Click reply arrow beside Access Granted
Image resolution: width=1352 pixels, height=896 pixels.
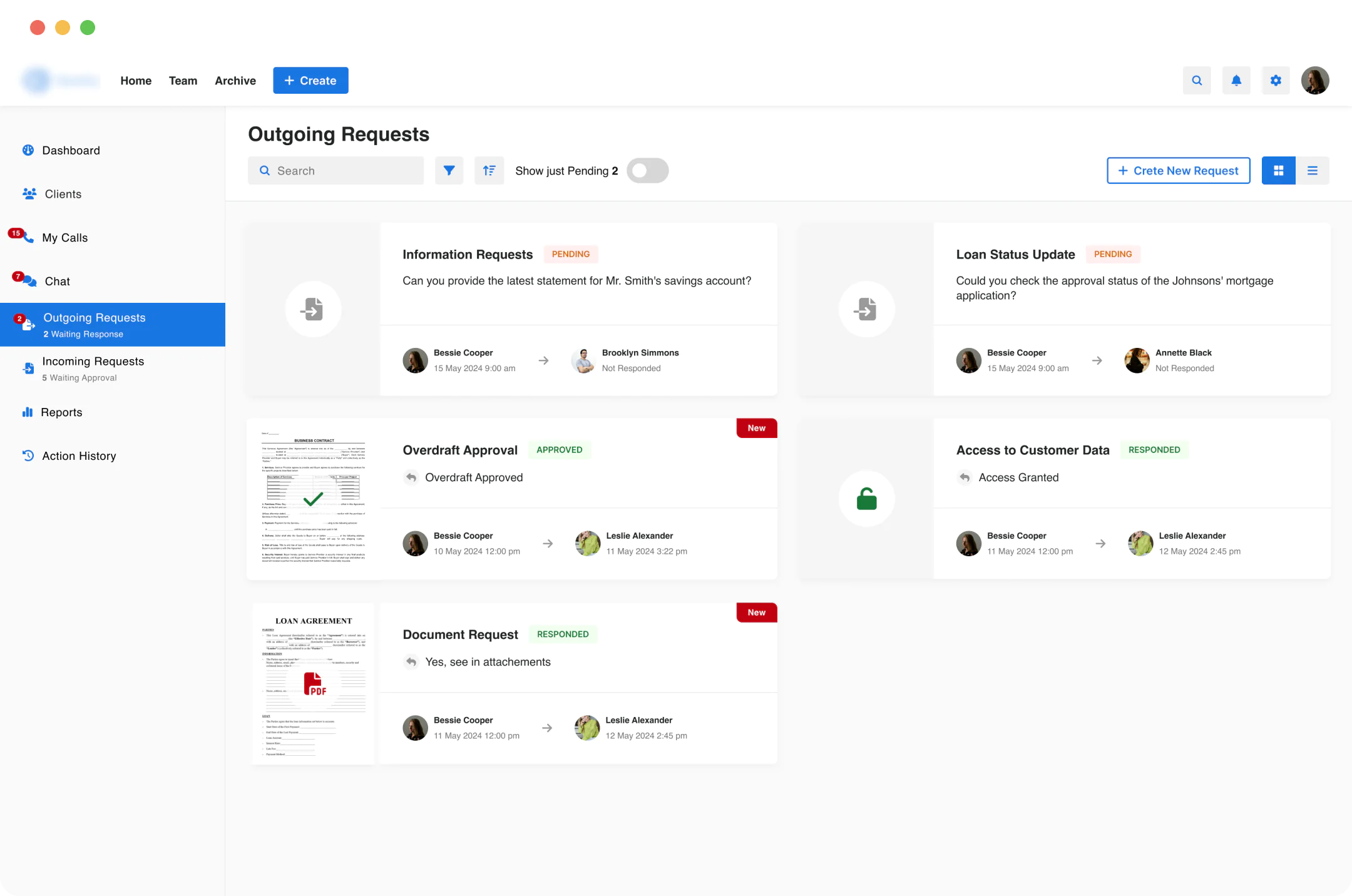[x=965, y=477]
